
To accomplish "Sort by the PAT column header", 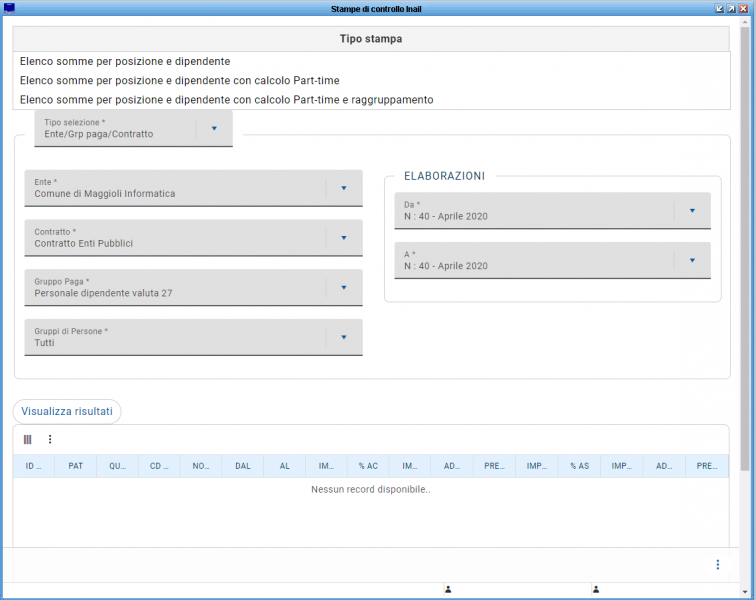I will pyautogui.click(x=76, y=466).
